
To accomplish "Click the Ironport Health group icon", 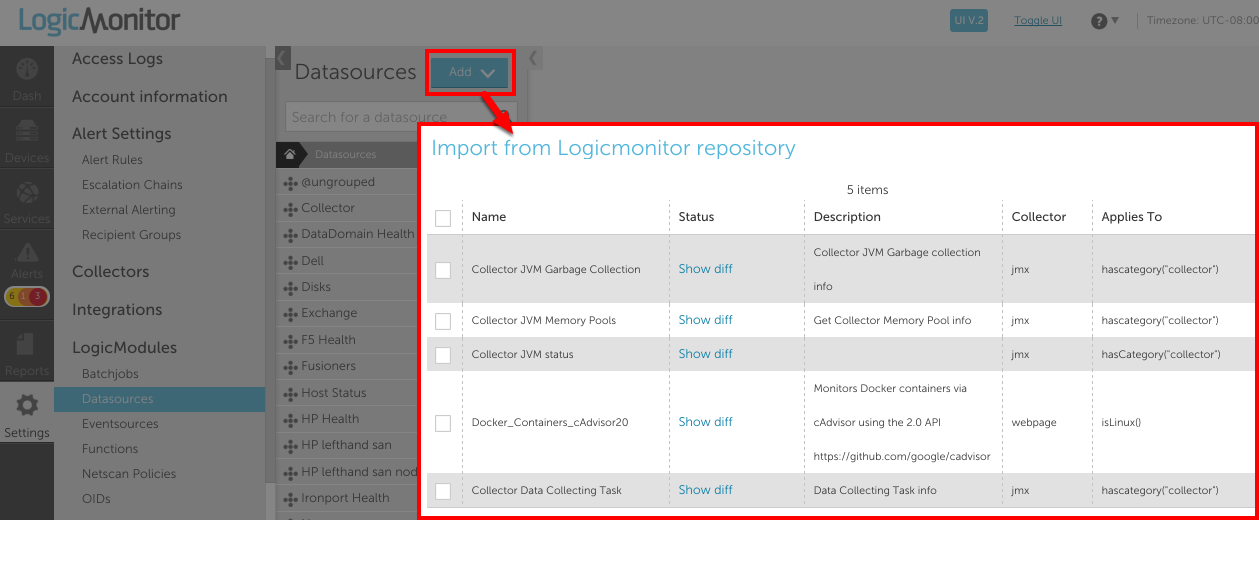I will (291, 498).
